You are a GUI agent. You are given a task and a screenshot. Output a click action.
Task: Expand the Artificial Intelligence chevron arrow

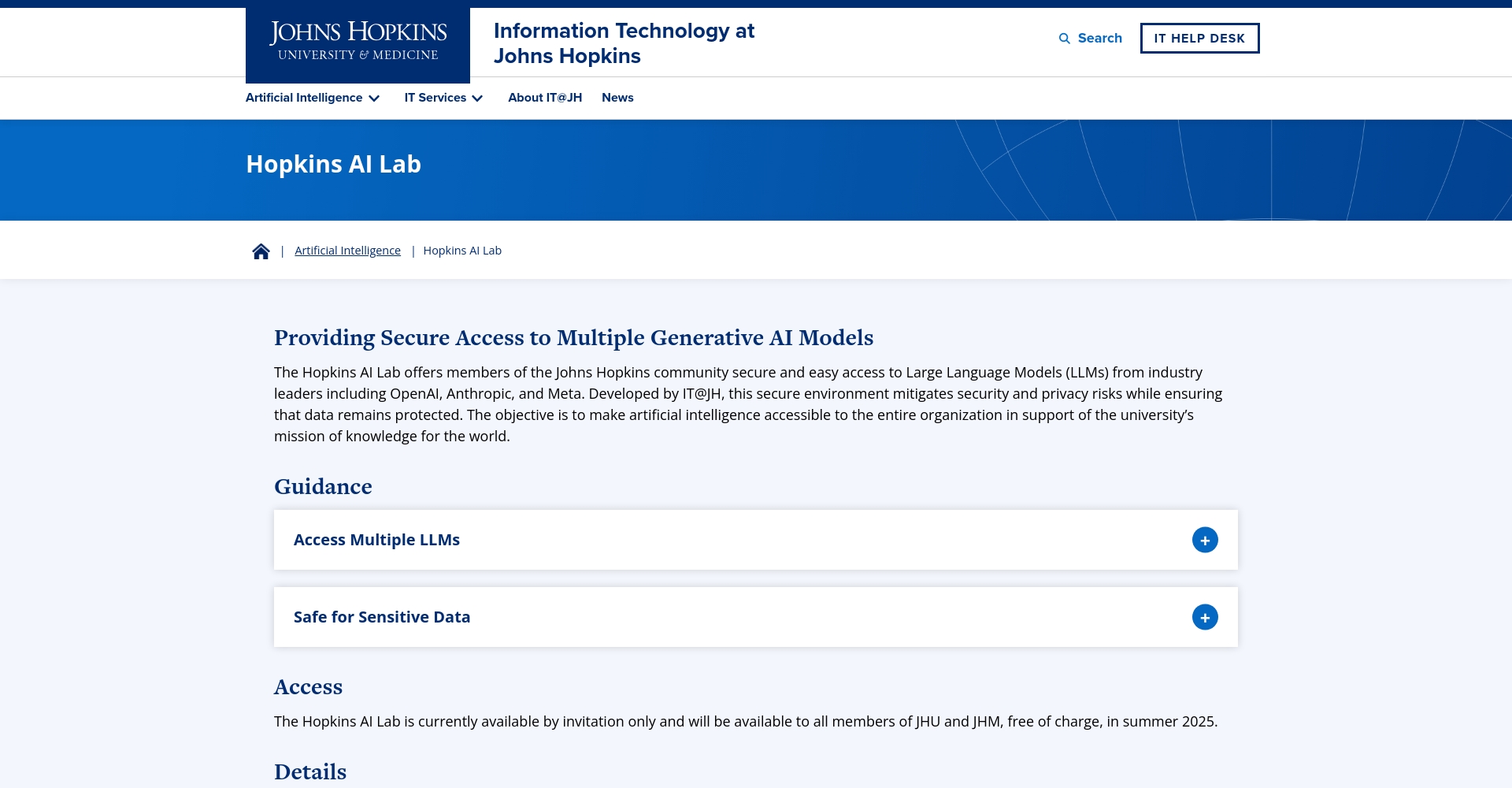pos(374,98)
